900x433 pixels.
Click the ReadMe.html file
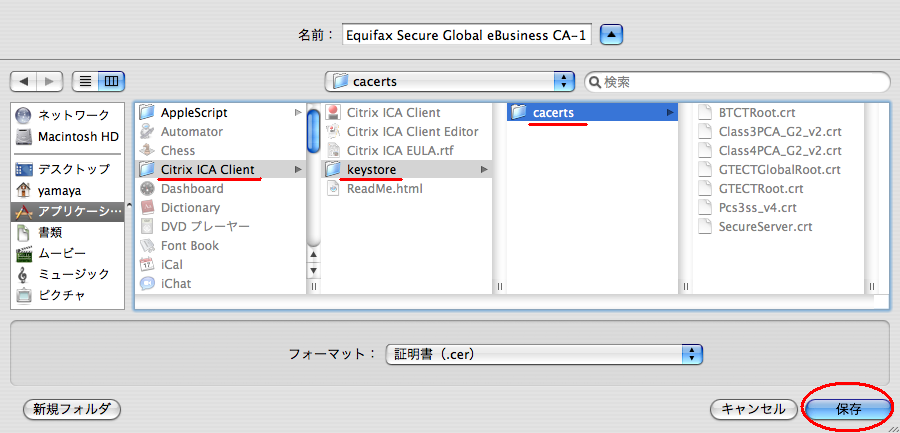coord(406,188)
